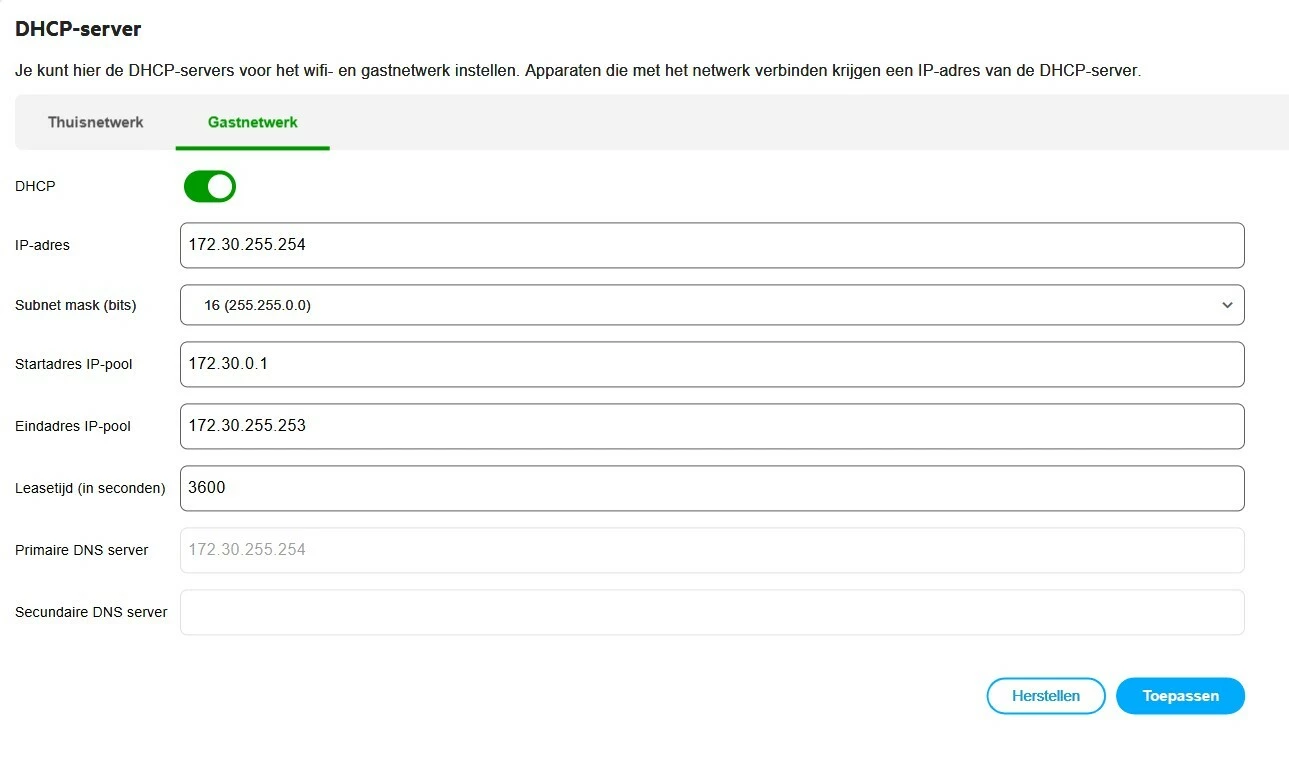Screen dimensions: 1289x768
Task: Click the Eindadres IP-pool input field
Action: [712, 426]
